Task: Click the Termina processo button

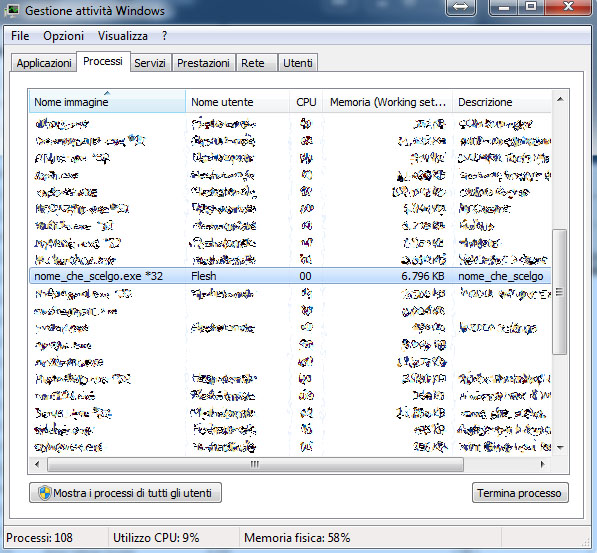Action: (520, 493)
